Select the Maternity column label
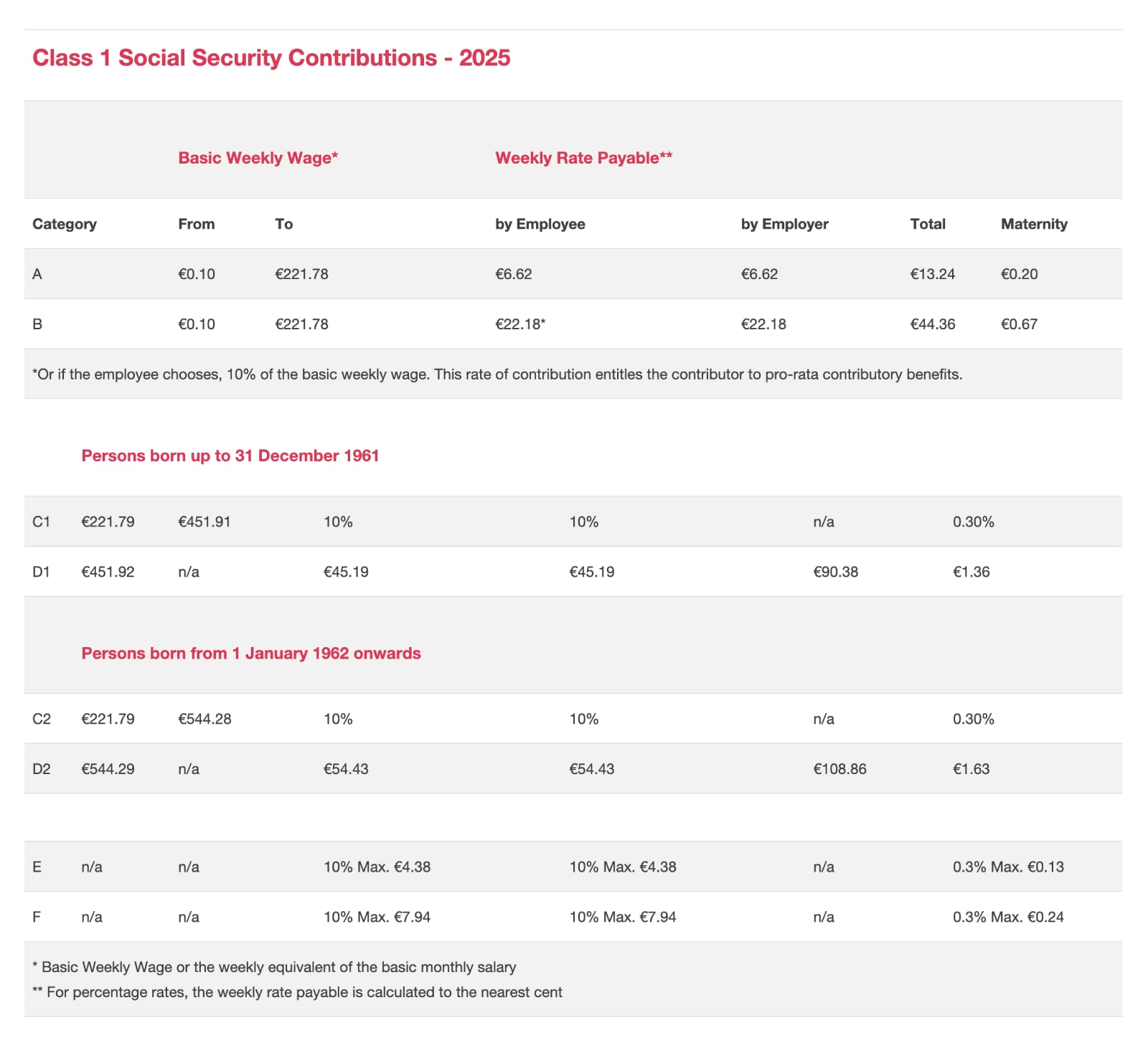This screenshot has height=1051, width=1148. 1034,224
